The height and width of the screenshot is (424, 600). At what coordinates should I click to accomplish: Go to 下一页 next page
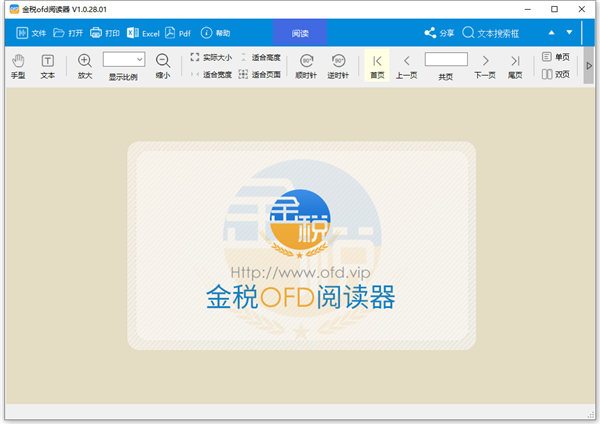485,66
